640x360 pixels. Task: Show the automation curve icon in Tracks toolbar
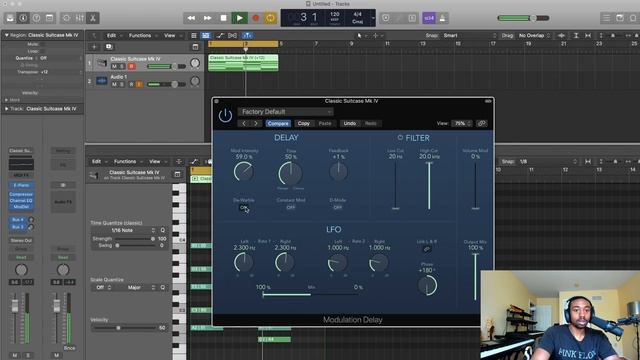(220, 36)
